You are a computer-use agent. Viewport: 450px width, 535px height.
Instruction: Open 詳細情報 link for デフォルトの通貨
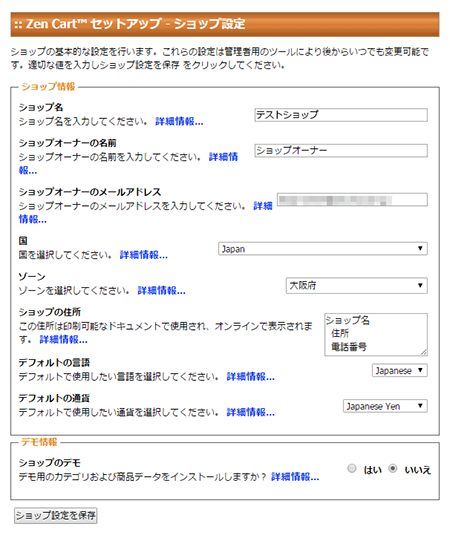pyautogui.click(x=251, y=413)
